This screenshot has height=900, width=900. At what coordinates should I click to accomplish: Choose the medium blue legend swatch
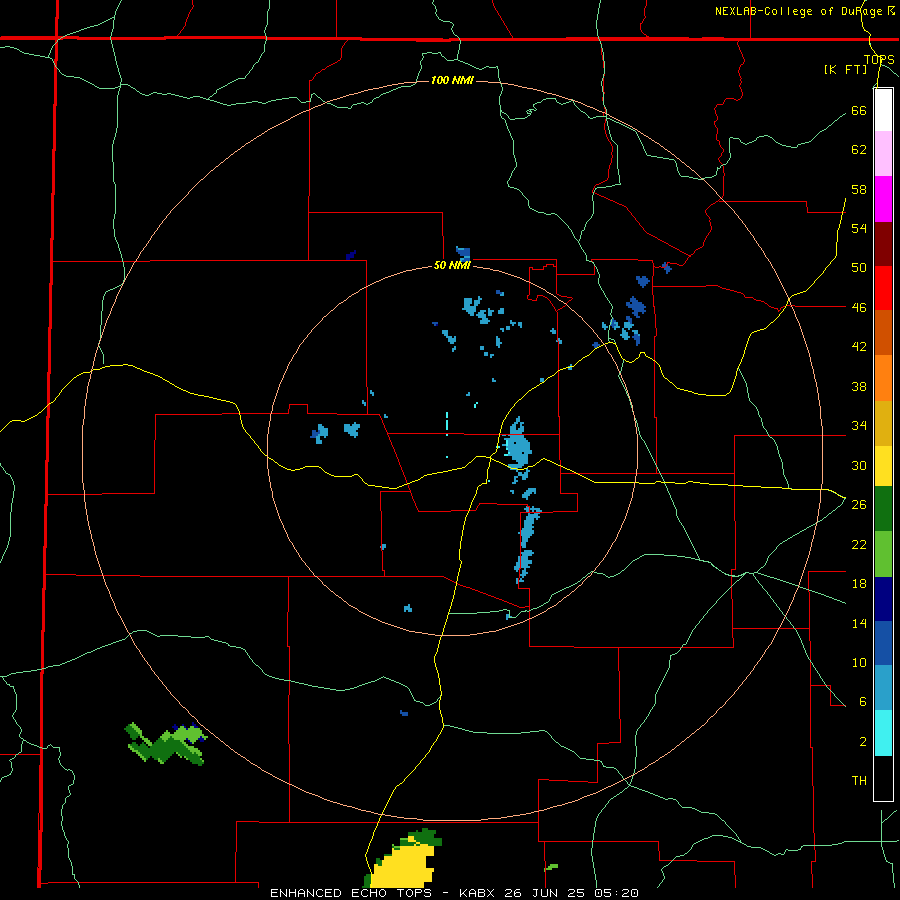click(883, 643)
